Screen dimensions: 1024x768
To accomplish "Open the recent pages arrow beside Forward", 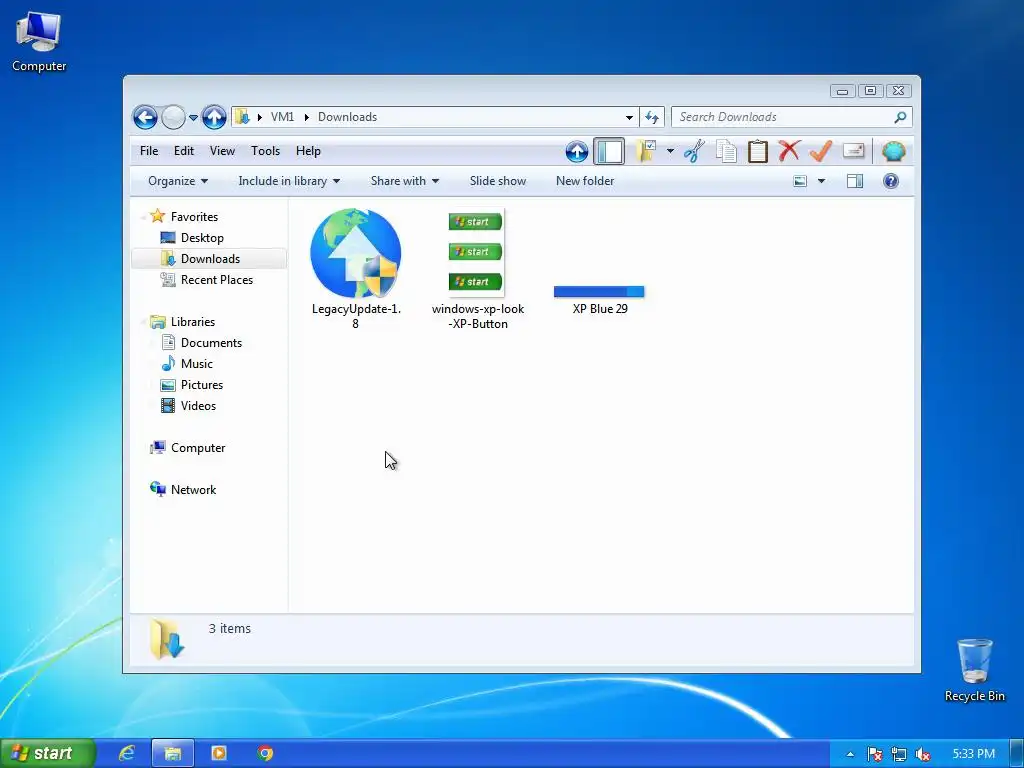I will pos(193,118).
